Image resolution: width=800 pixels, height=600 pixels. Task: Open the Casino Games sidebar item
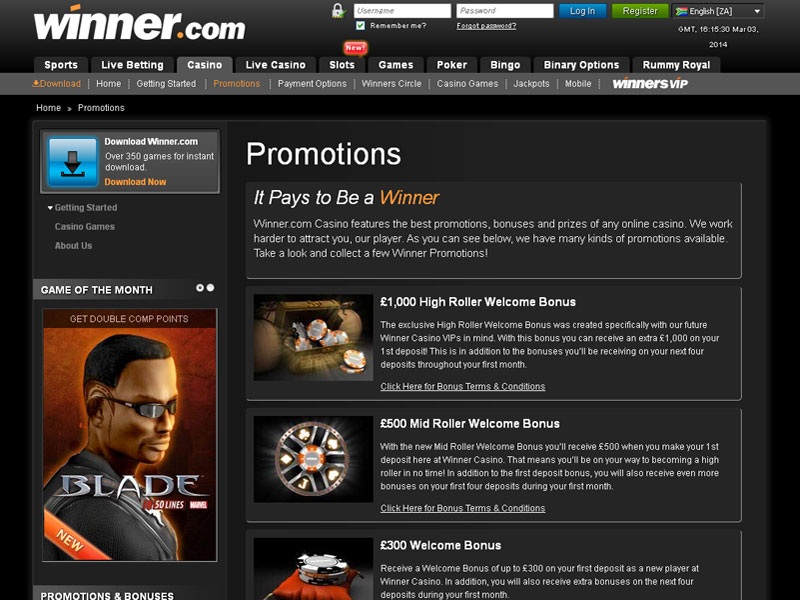click(x=85, y=227)
